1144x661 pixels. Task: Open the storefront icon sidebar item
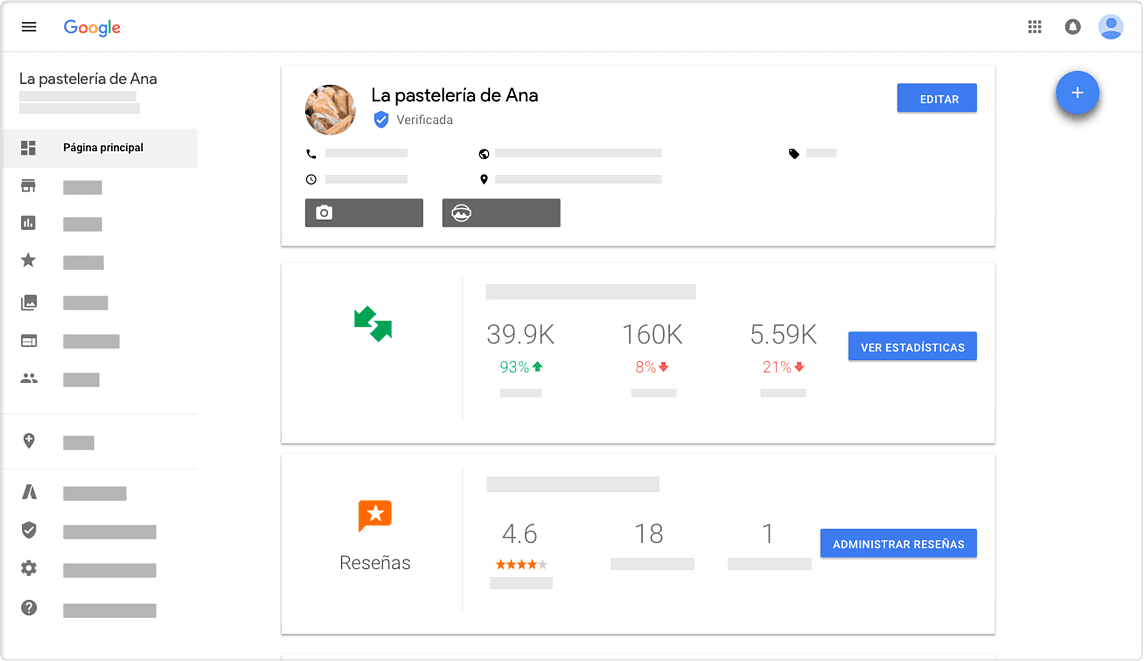29,187
